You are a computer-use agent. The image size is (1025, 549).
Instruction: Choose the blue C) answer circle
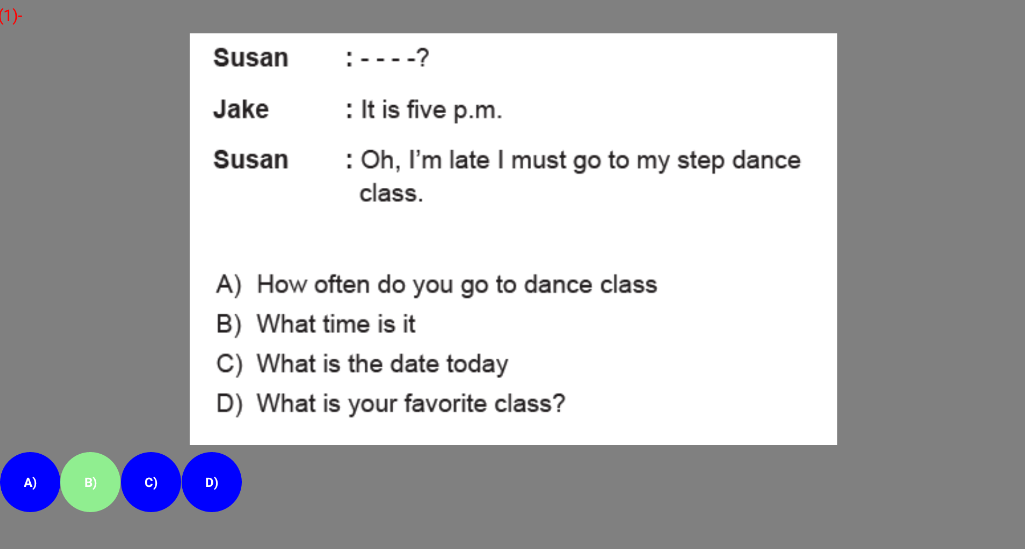[151, 482]
